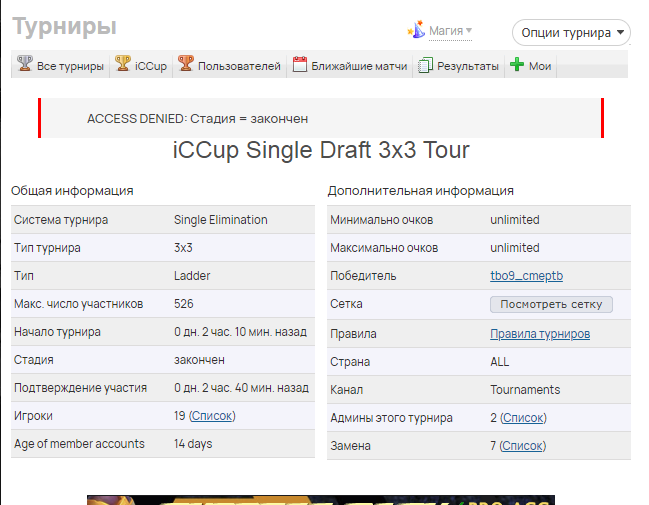649x505 pixels.
Task: Open the players Список link in Игроки row
Action: [212, 416]
